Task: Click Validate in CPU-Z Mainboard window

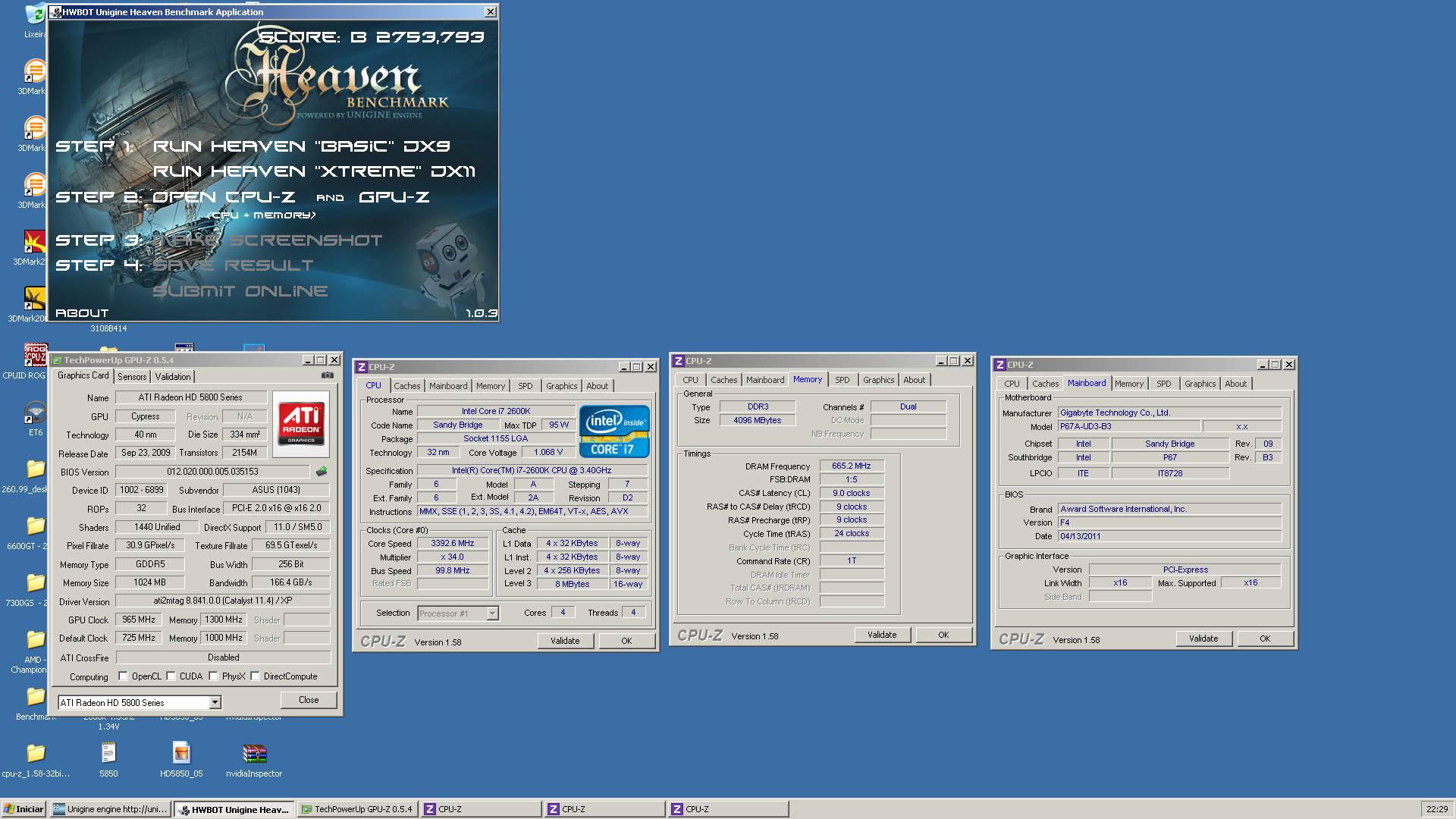Action: (x=1203, y=639)
